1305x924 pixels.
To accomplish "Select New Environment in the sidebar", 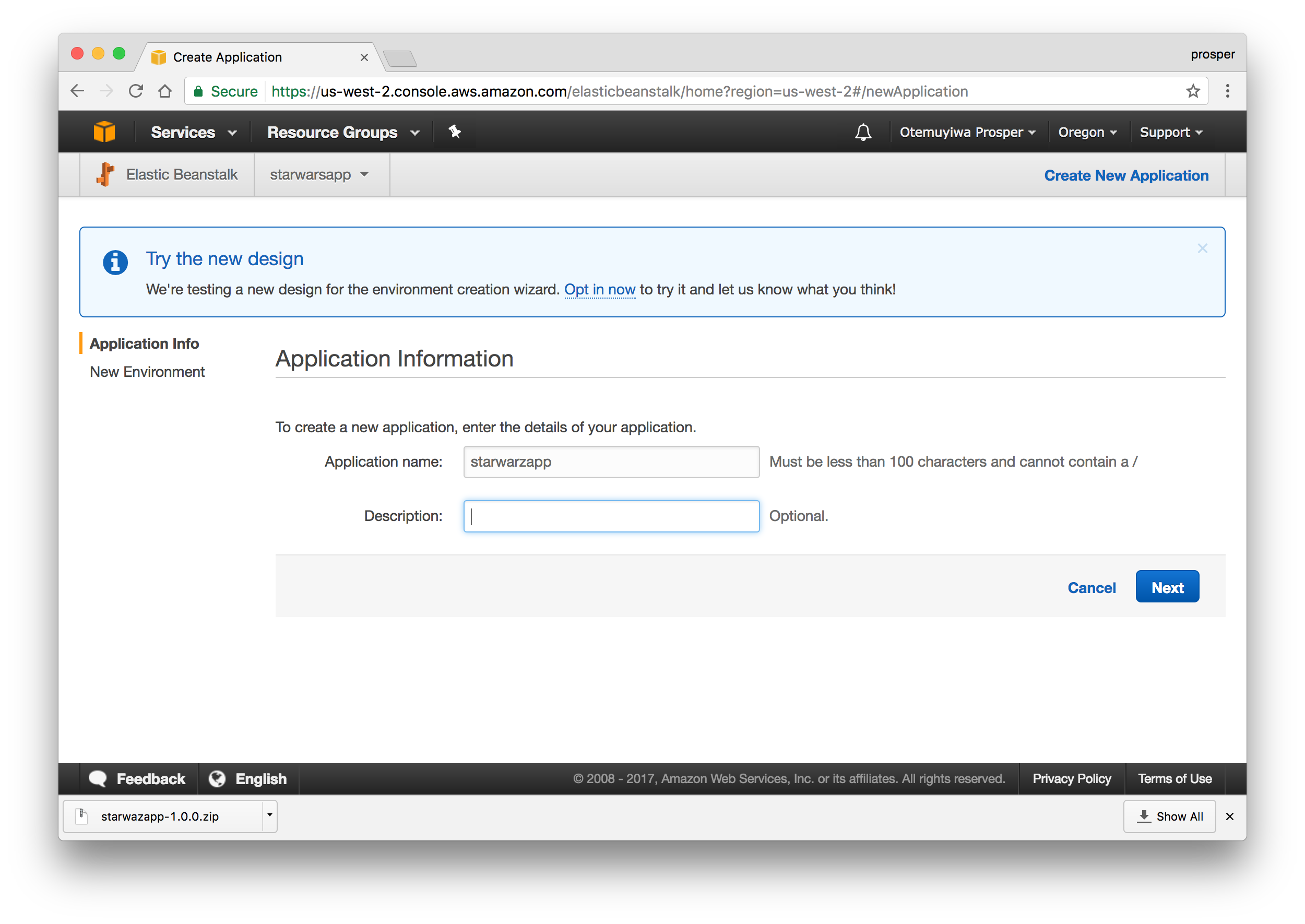I will pyautogui.click(x=147, y=372).
